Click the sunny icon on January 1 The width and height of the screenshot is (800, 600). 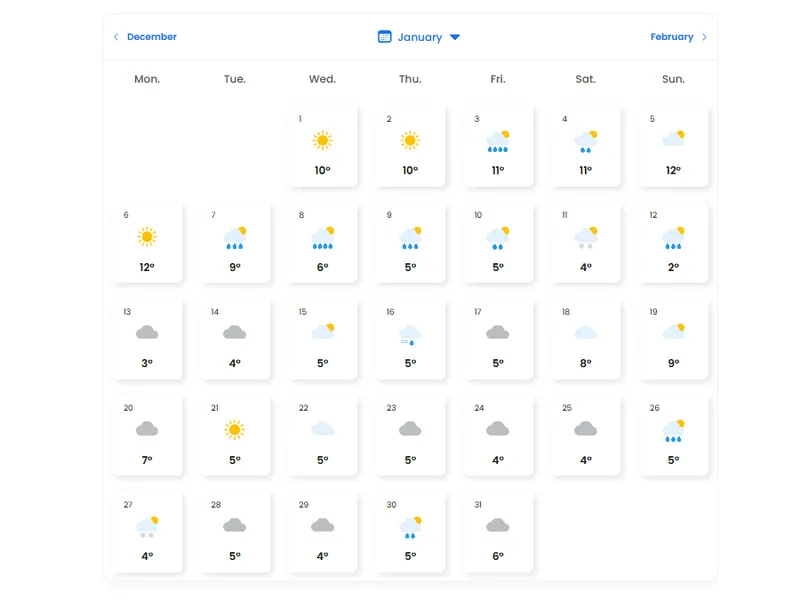322,141
